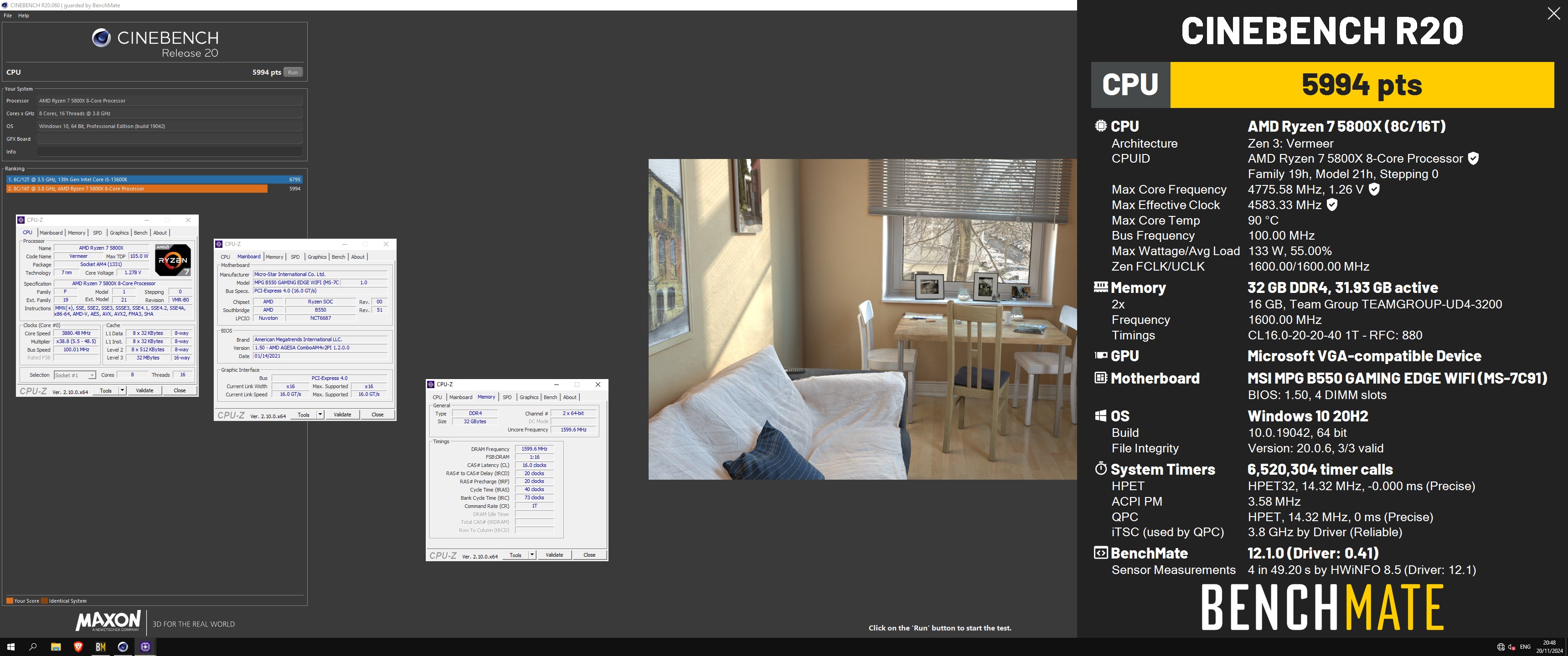The height and width of the screenshot is (656, 1568).
Task: Select Bench tab in CPU-Z Memory window
Action: point(550,397)
